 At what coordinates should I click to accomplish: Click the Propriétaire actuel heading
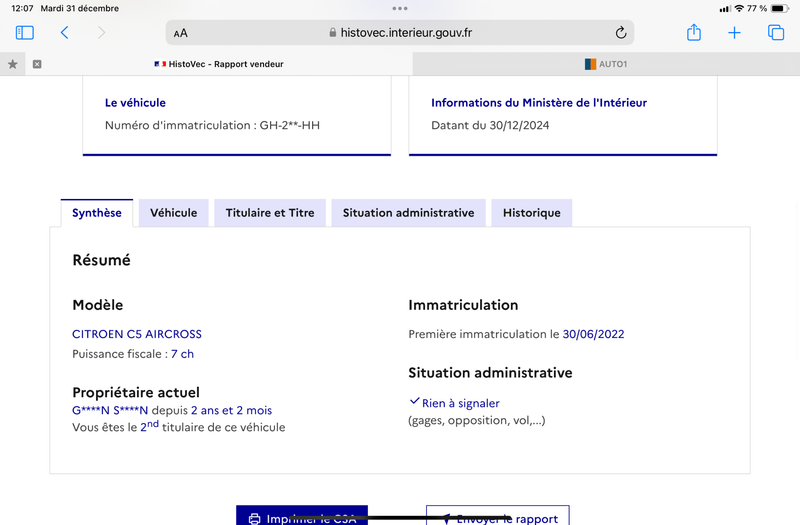click(136, 392)
